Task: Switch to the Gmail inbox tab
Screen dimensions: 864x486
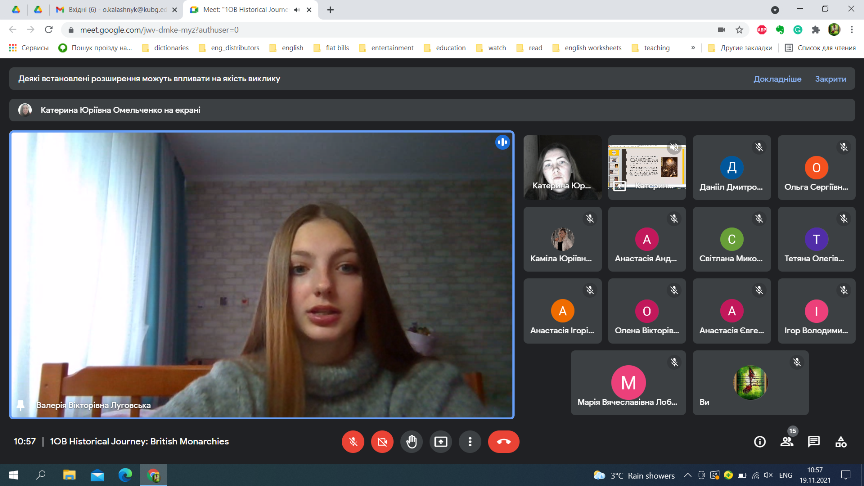Action: coord(95,9)
